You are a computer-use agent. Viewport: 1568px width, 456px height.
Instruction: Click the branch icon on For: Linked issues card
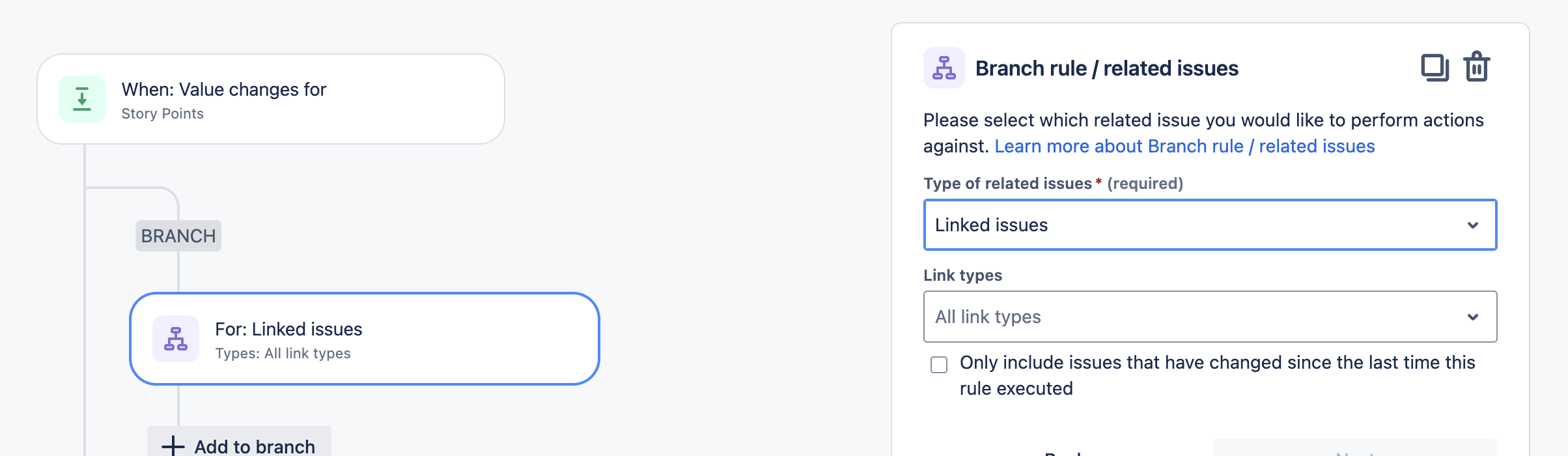175,339
